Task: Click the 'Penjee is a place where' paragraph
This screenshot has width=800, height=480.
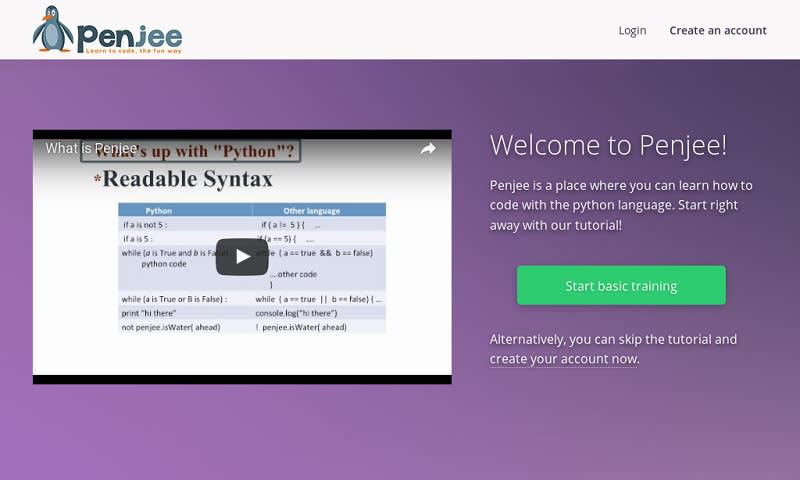Action: [621, 205]
